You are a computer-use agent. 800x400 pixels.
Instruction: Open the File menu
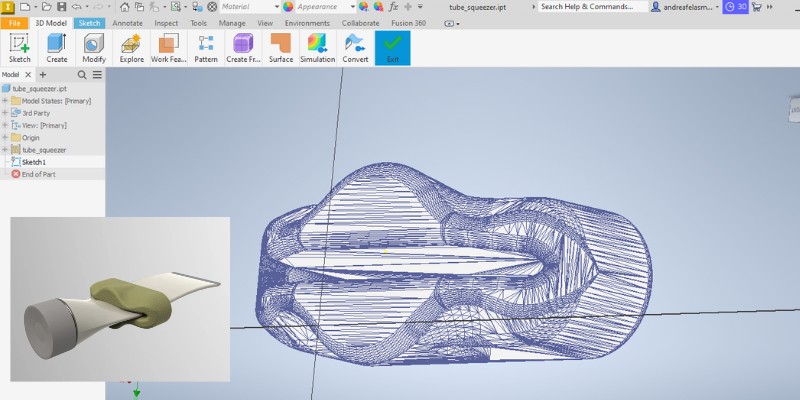click(x=14, y=21)
